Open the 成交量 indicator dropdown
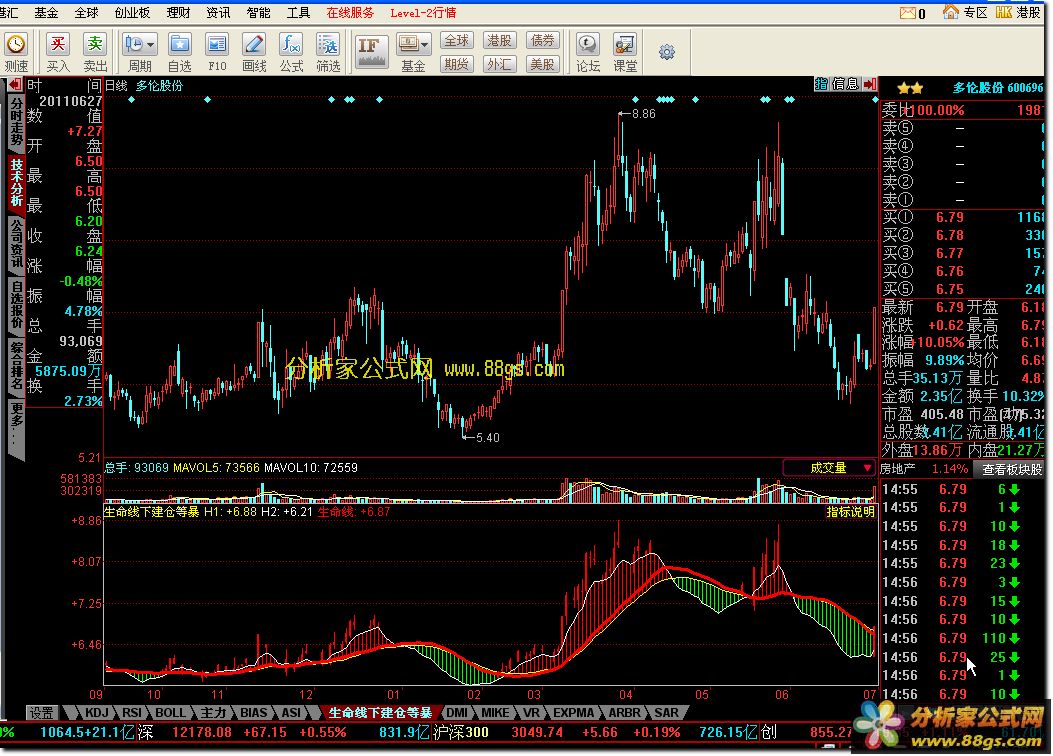Viewport: 1053px width, 756px height. point(830,467)
